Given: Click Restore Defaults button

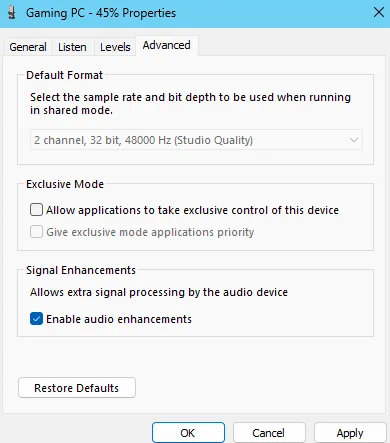Looking at the screenshot, I should click(77, 388).
